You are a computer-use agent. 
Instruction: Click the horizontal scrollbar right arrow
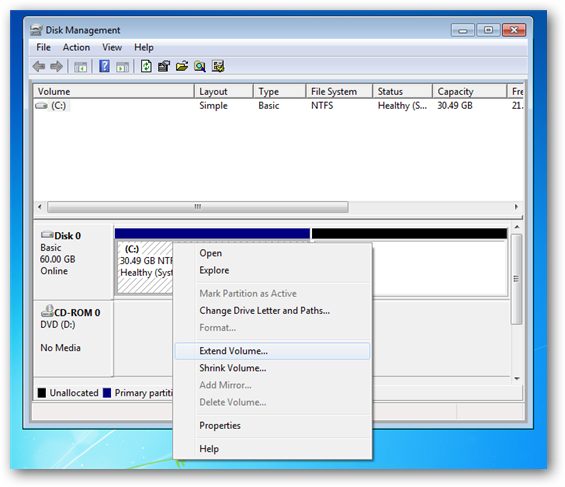516,207
